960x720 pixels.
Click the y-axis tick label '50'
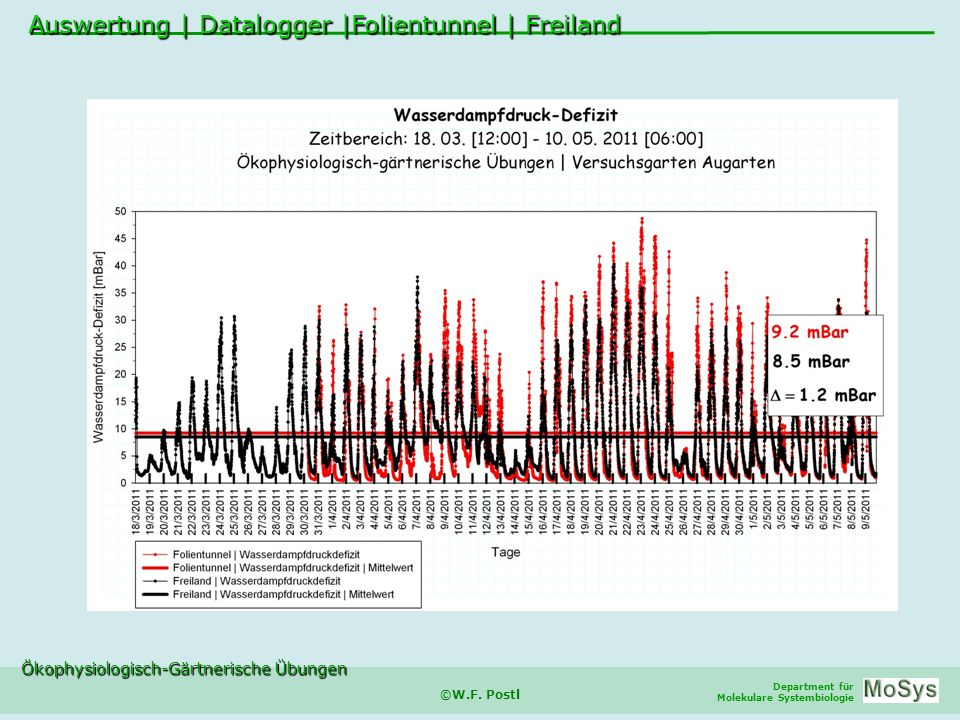(x=121, y=212)
